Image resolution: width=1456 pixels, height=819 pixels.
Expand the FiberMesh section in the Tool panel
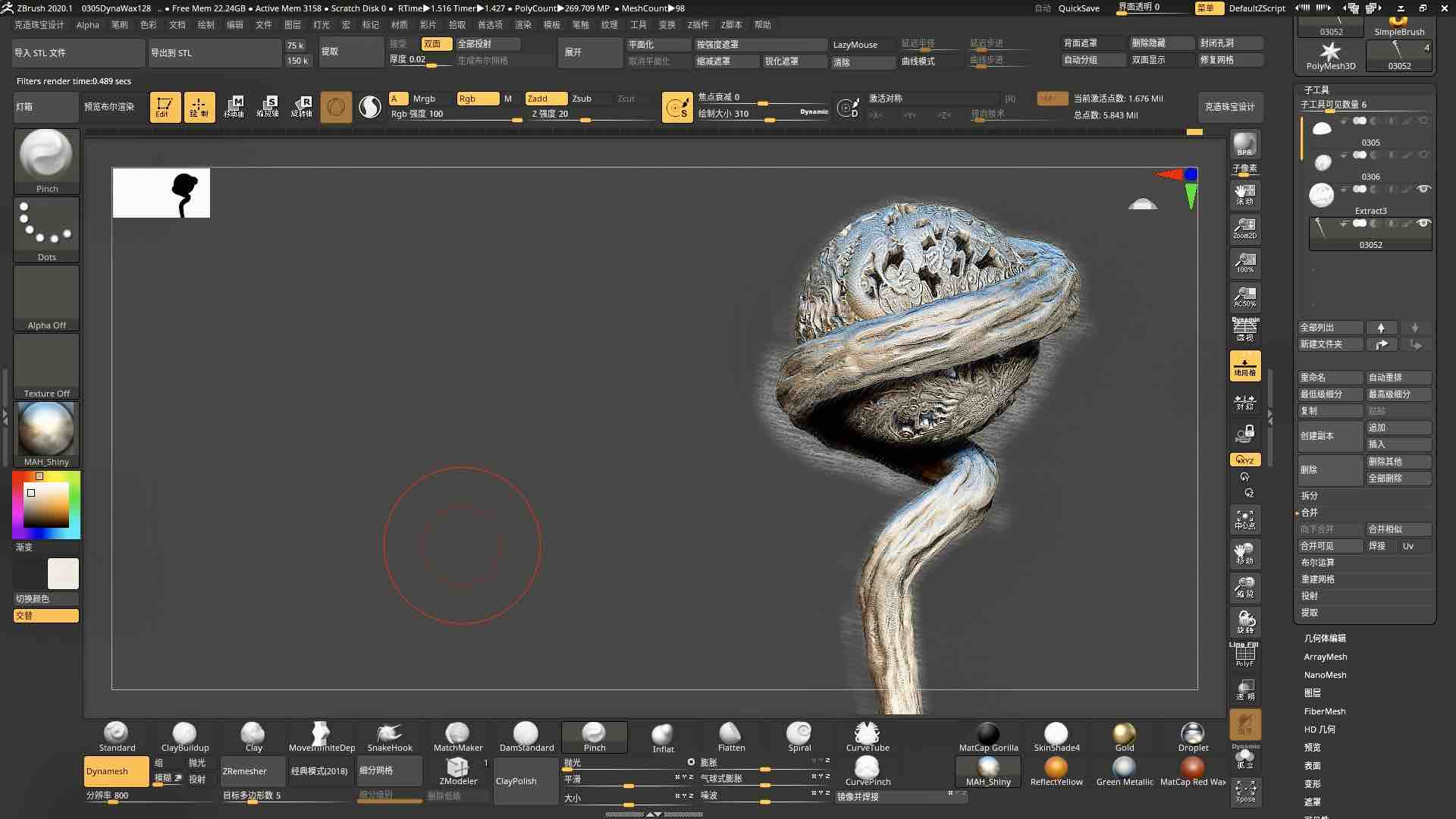point(1324,711)
